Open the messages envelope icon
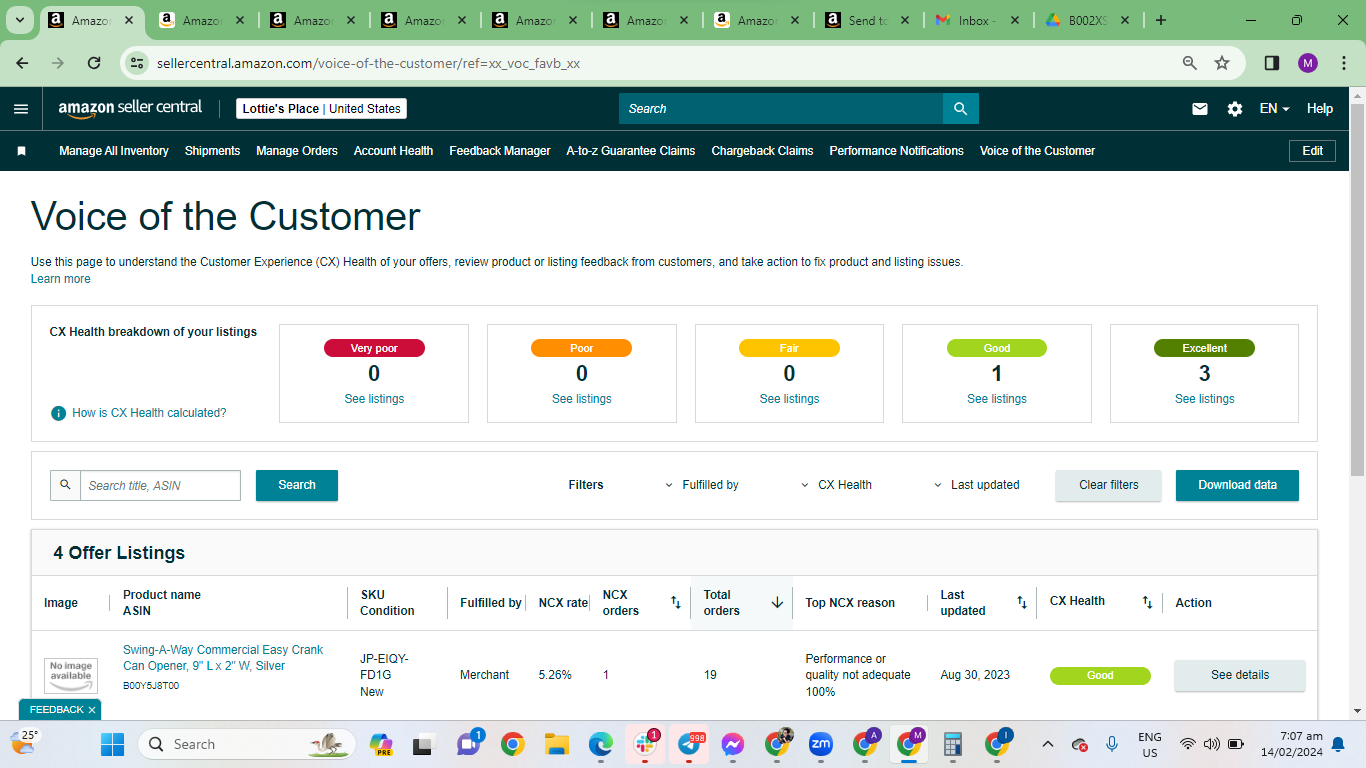Screen dimensions: 1366x768 (x=1200, y=109)
